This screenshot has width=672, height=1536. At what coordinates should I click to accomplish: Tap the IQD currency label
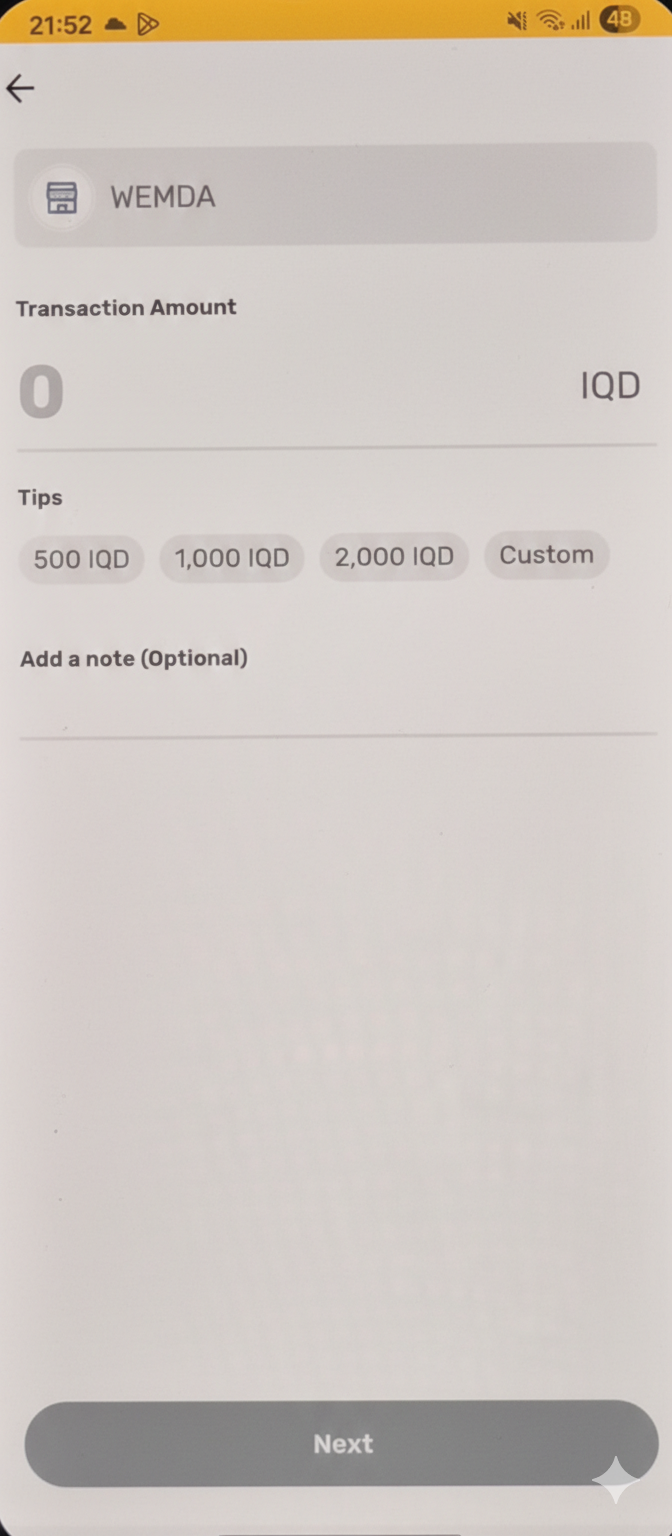pos(610,386)
